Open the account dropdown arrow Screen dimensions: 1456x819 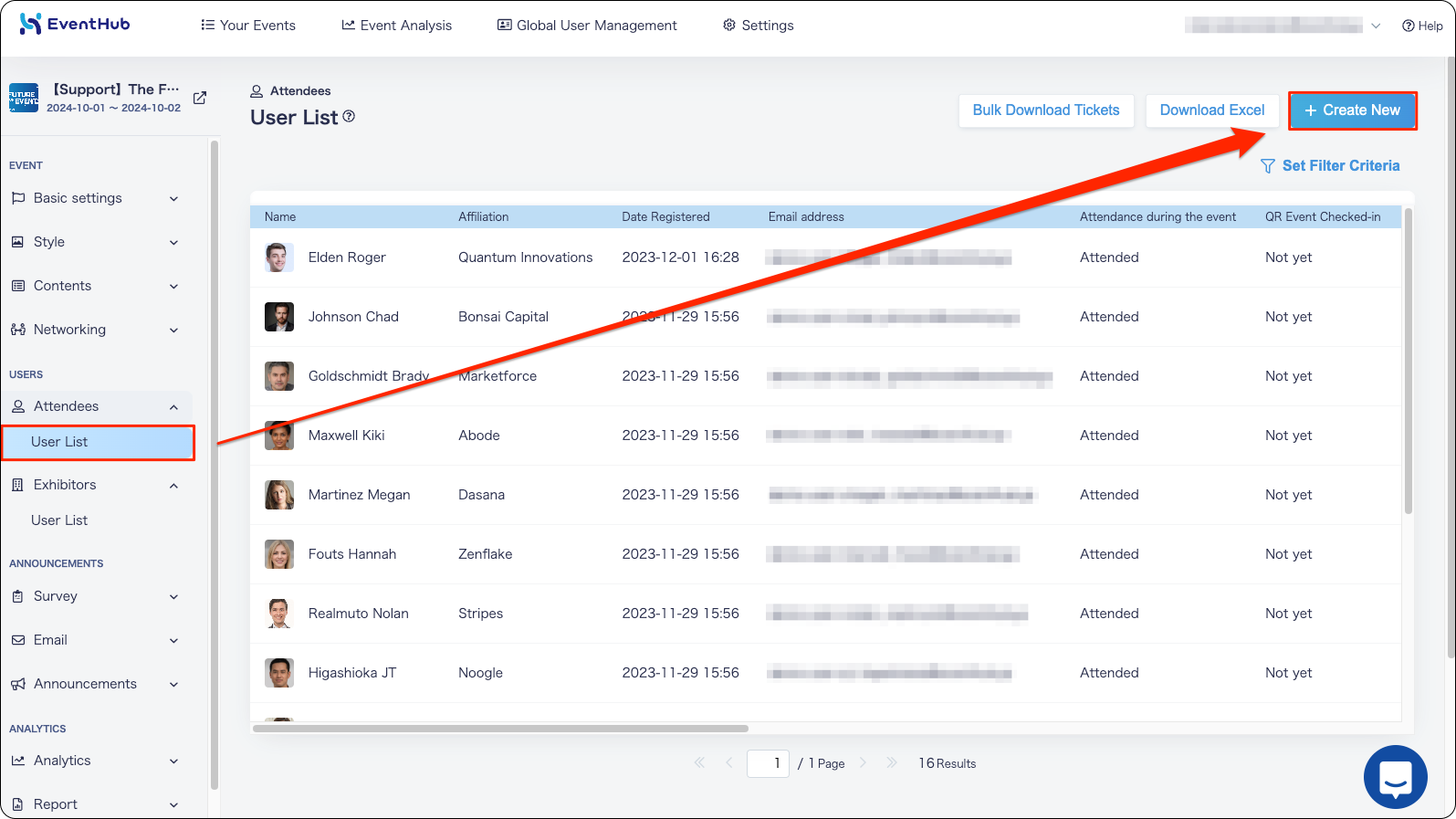1376,26
